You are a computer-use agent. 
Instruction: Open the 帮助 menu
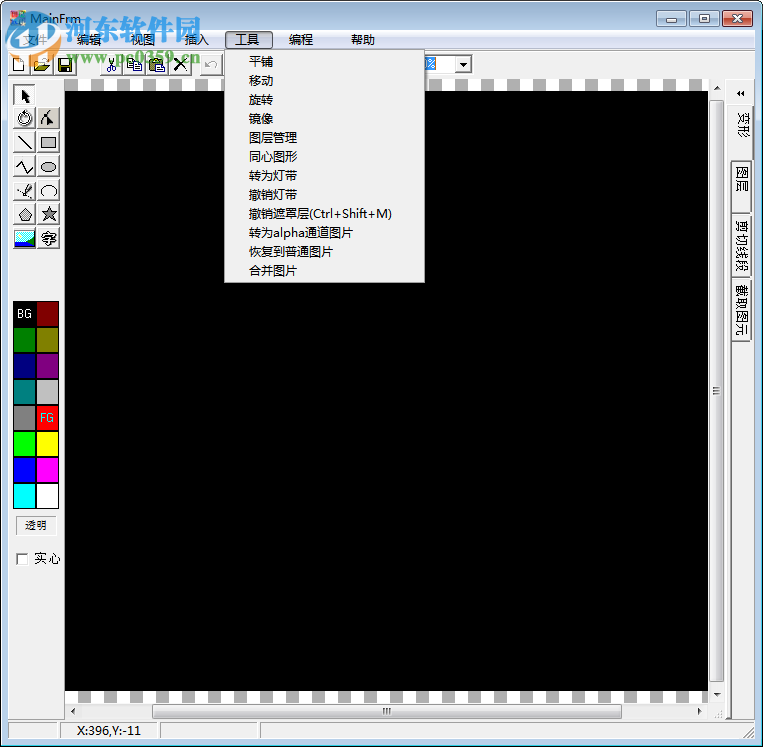click(363, 39)
